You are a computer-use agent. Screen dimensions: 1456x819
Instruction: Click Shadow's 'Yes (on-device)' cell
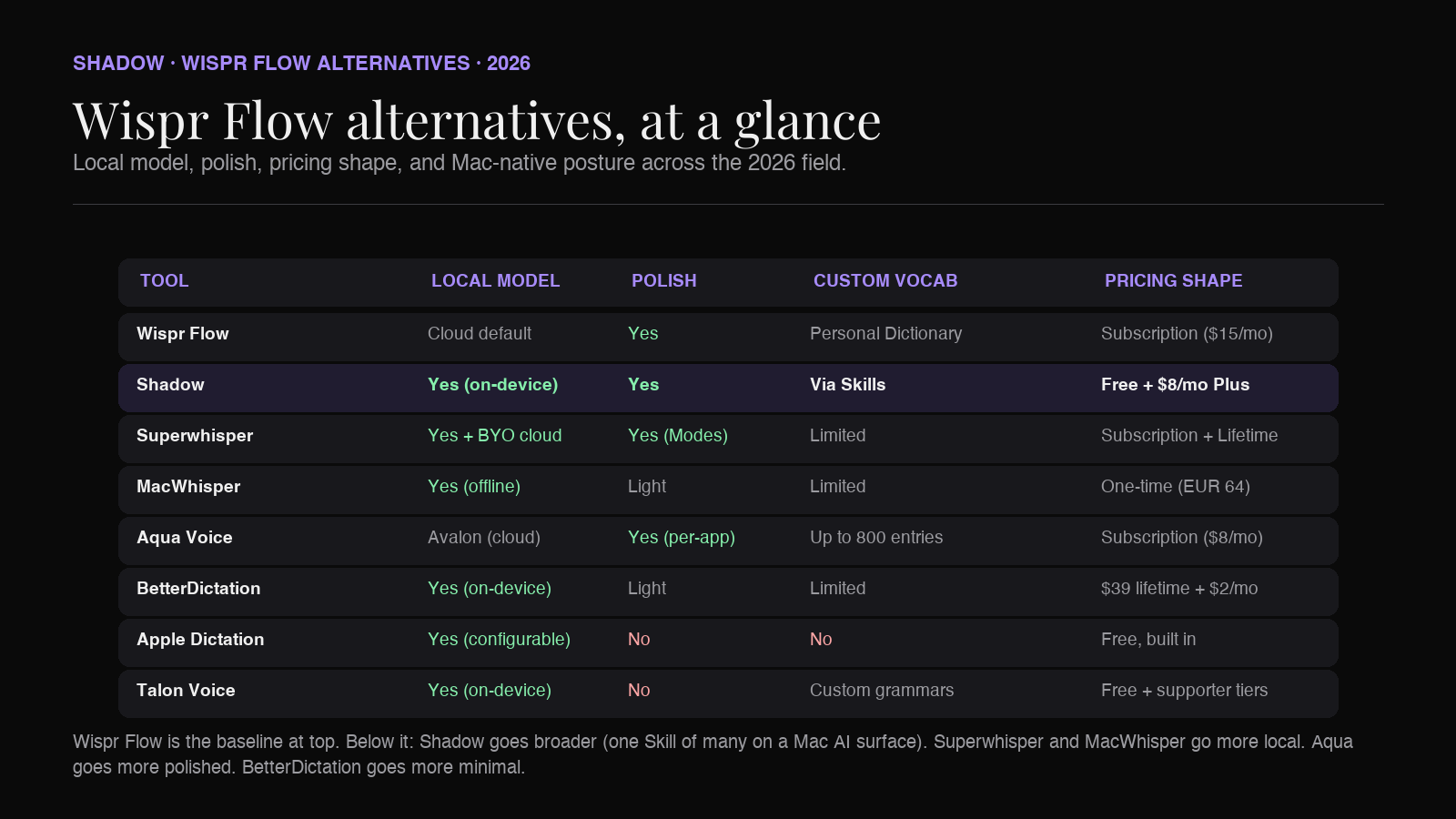pyautogui.click(x=492, y=385)
